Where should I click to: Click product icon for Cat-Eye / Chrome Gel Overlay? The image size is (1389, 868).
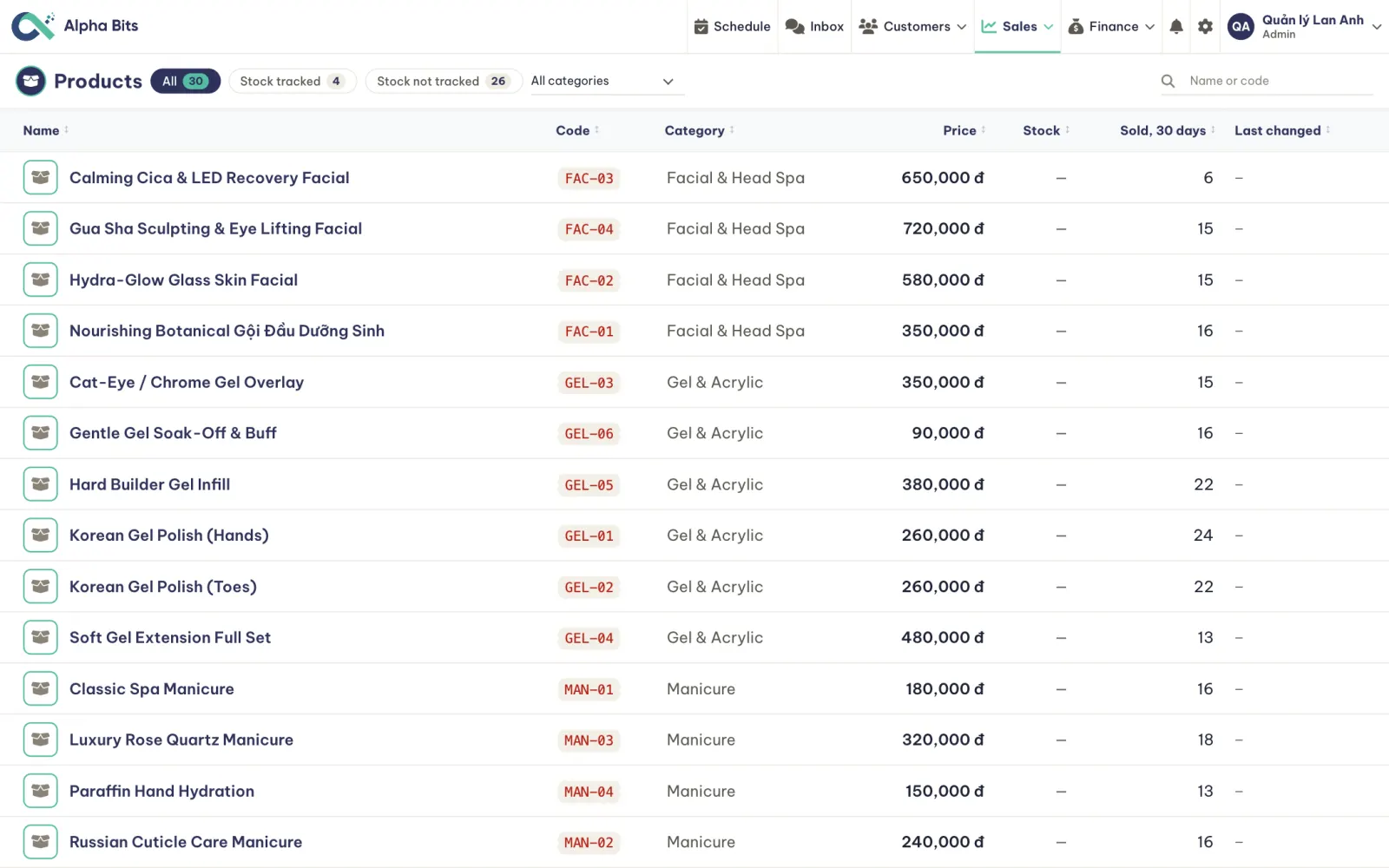click(x=40, y=382)
